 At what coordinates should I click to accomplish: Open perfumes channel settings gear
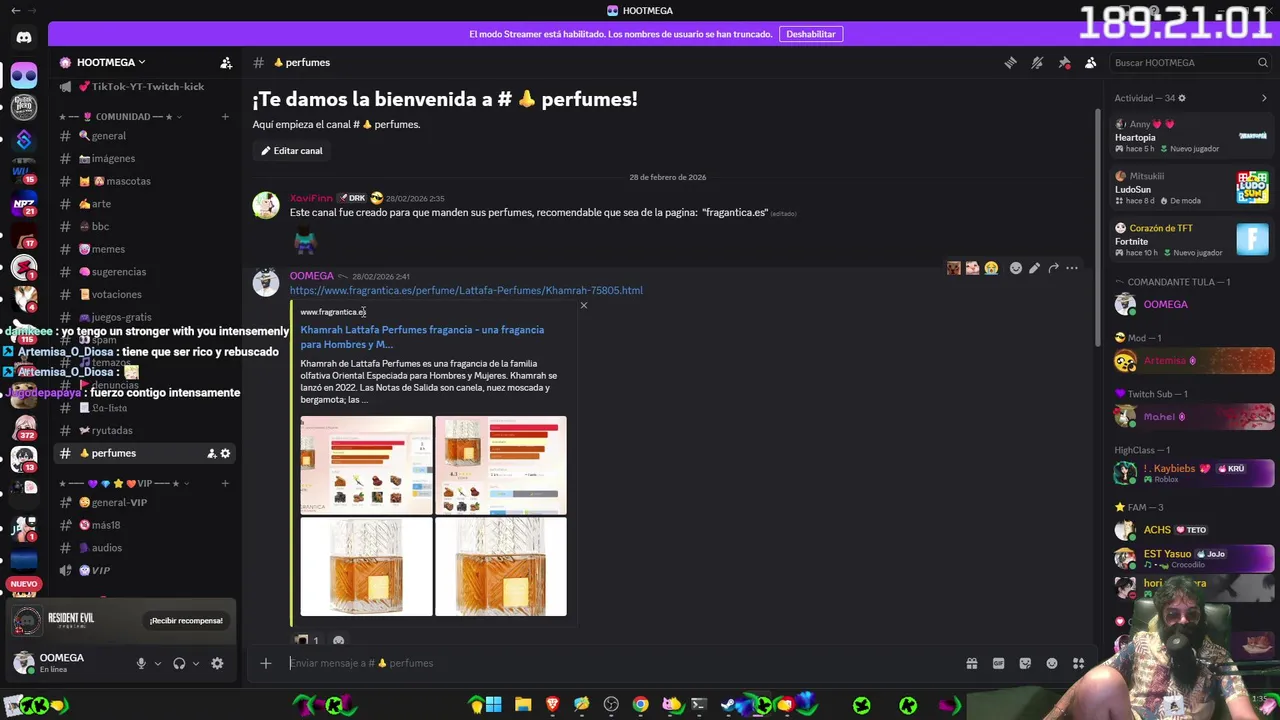[225, 453]
